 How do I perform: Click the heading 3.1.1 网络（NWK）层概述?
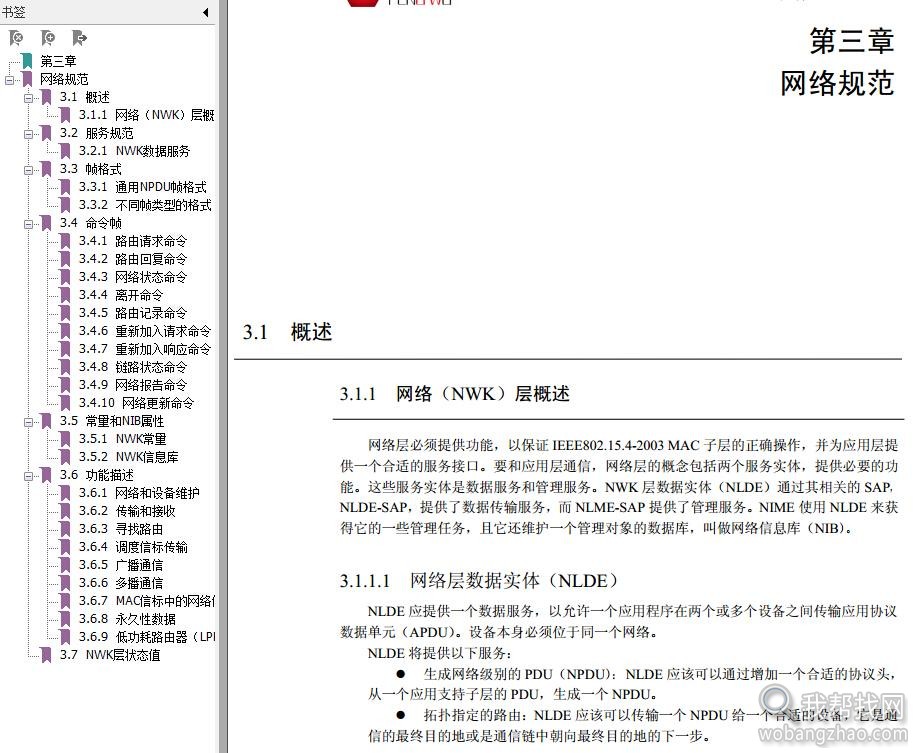(455, 394)
